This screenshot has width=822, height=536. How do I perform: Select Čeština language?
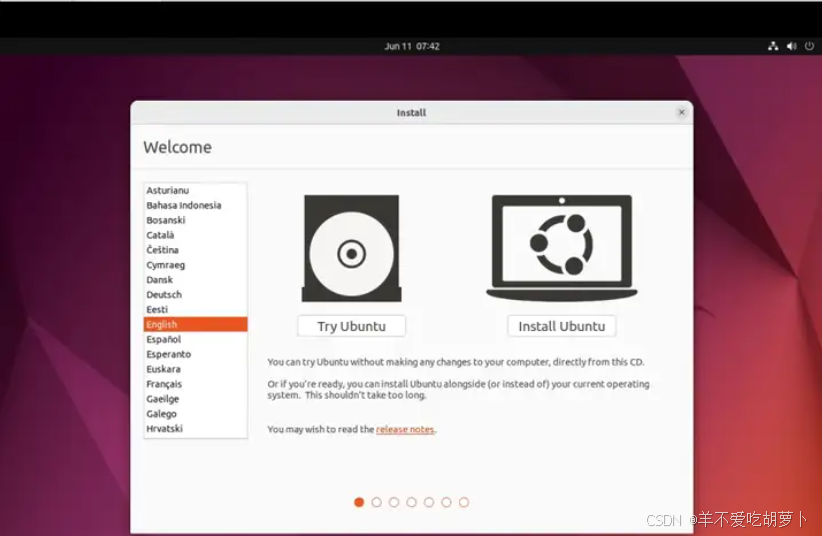coord(195,250)
